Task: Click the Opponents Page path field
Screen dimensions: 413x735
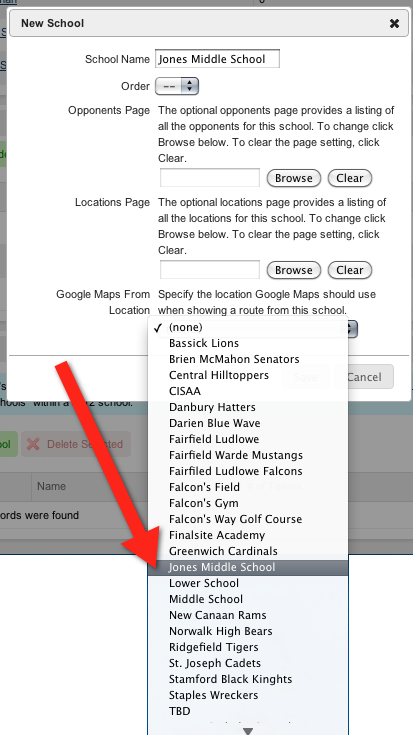Action: click(210, 178)
